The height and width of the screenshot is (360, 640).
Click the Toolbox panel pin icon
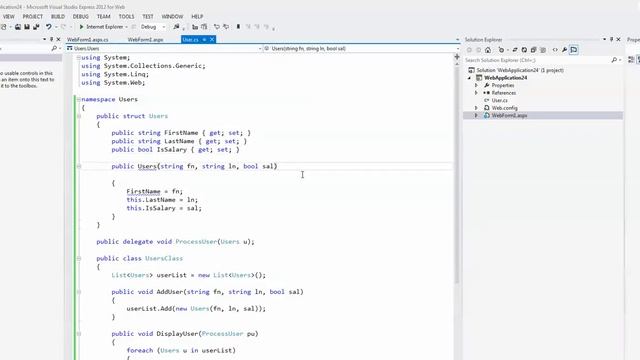(51, 39)
